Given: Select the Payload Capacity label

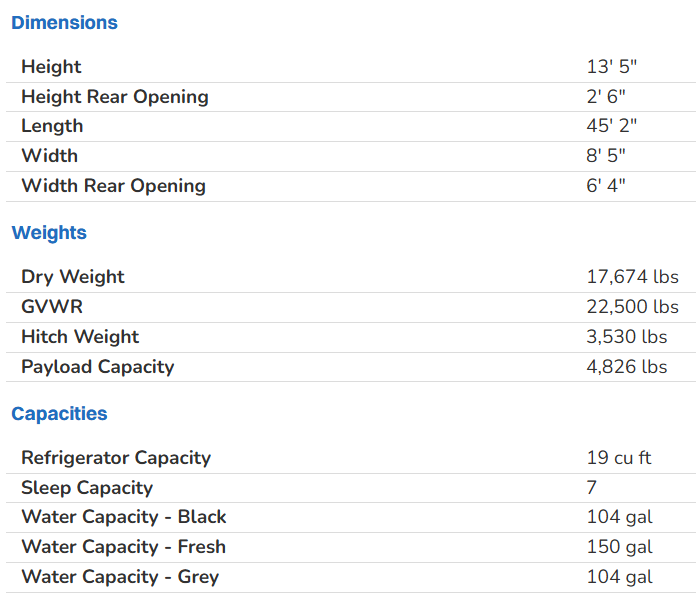Looking at the screenshot, I should pyautogui.click(x=97, y=366).
